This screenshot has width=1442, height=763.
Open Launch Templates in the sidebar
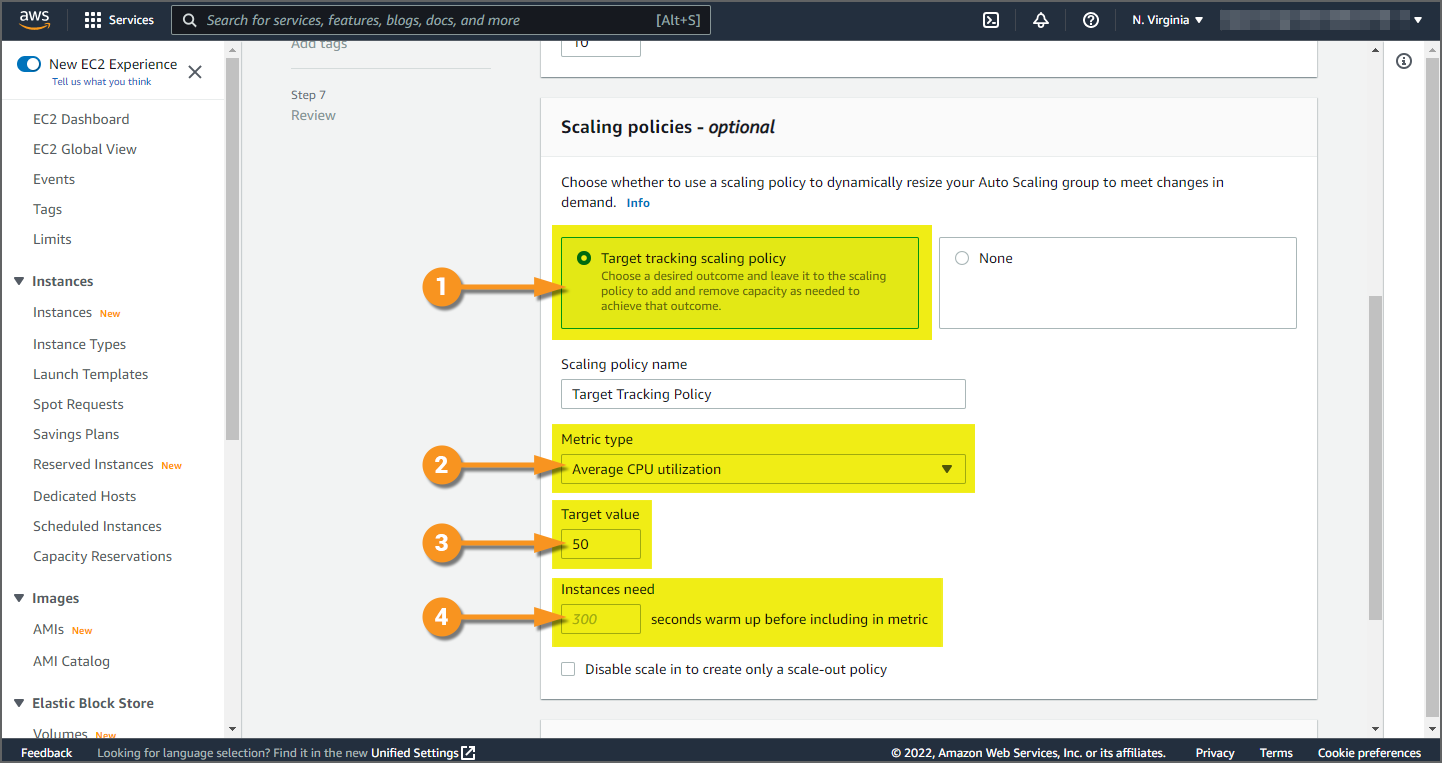[90, 374]
